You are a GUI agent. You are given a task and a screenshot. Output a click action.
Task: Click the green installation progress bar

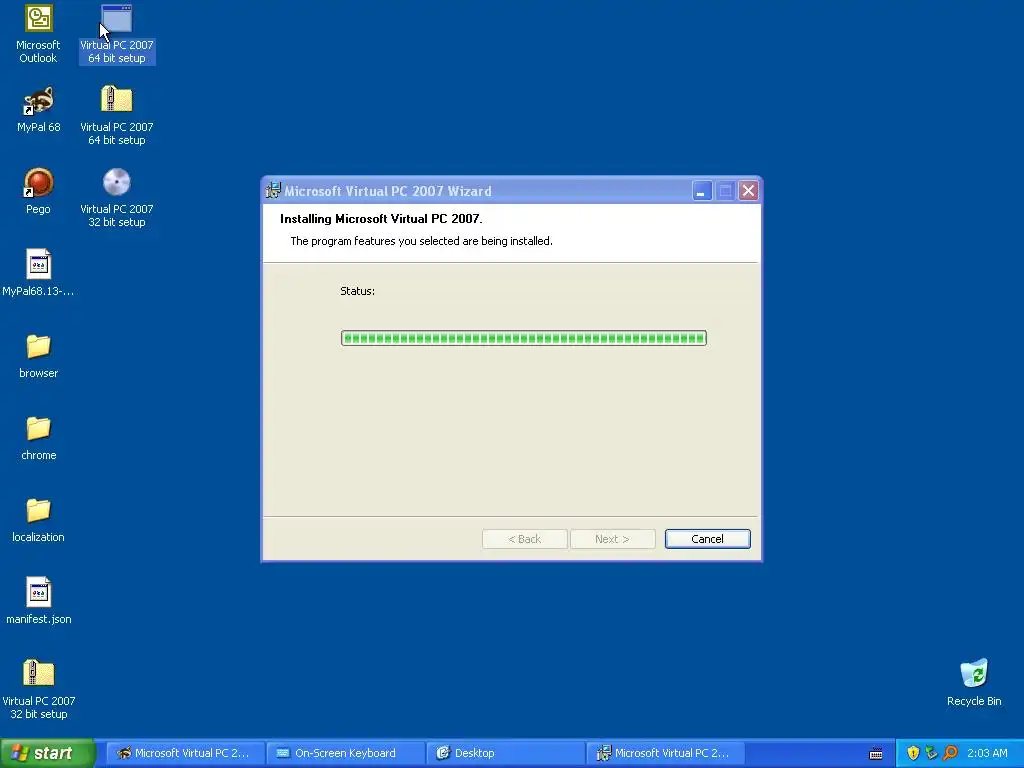click(524, 338)
